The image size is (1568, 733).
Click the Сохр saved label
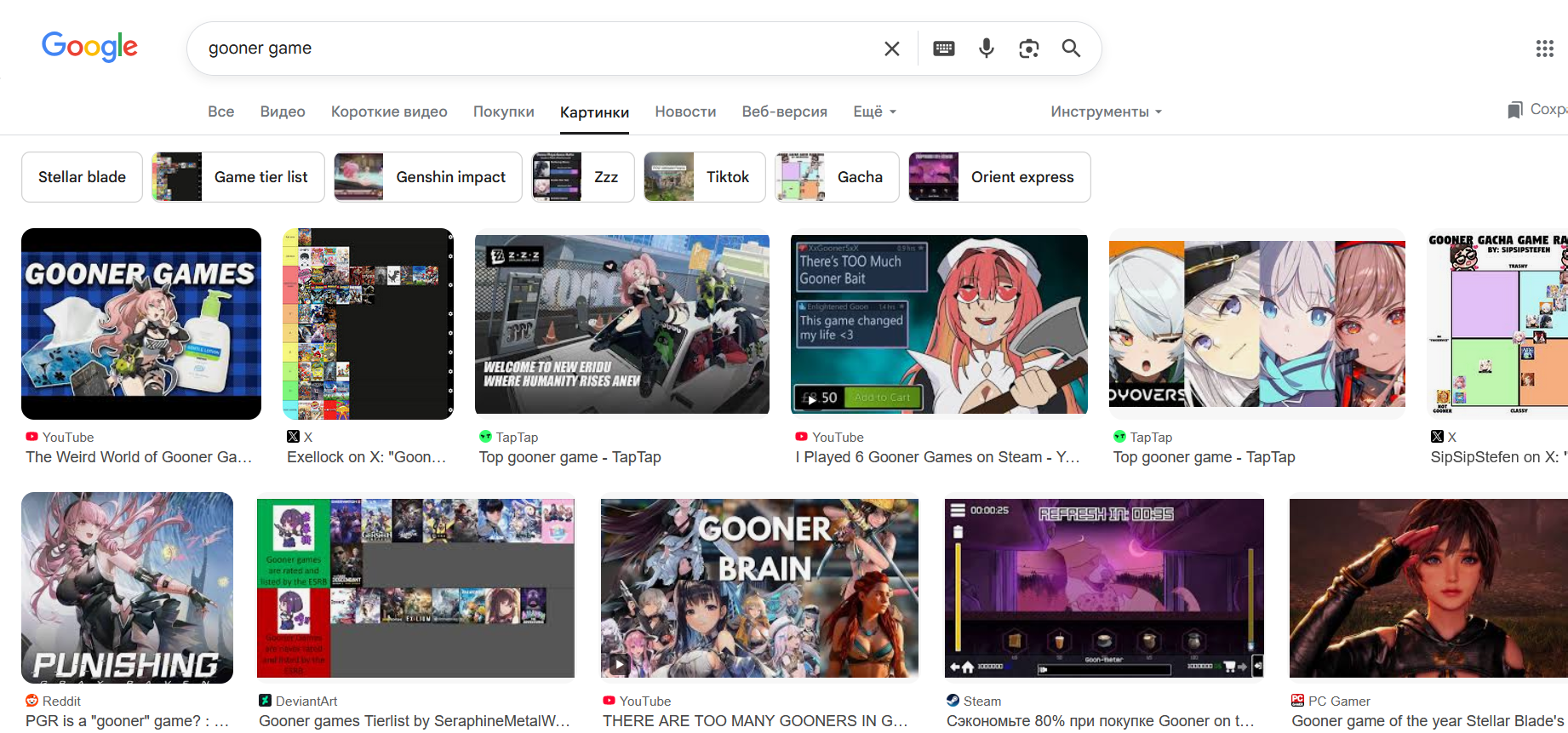click(x=1548, y=110)
